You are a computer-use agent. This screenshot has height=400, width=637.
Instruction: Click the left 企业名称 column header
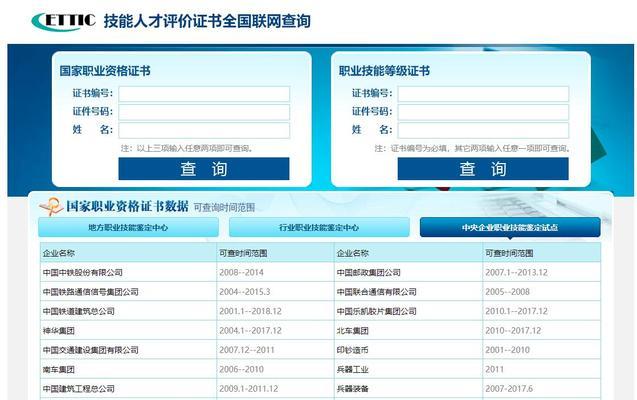tap(59, 253)
